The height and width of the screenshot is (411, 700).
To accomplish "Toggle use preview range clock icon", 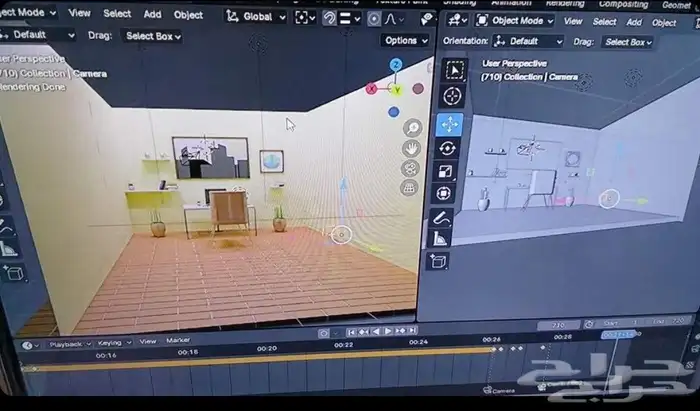I will (x=589, y=324).
